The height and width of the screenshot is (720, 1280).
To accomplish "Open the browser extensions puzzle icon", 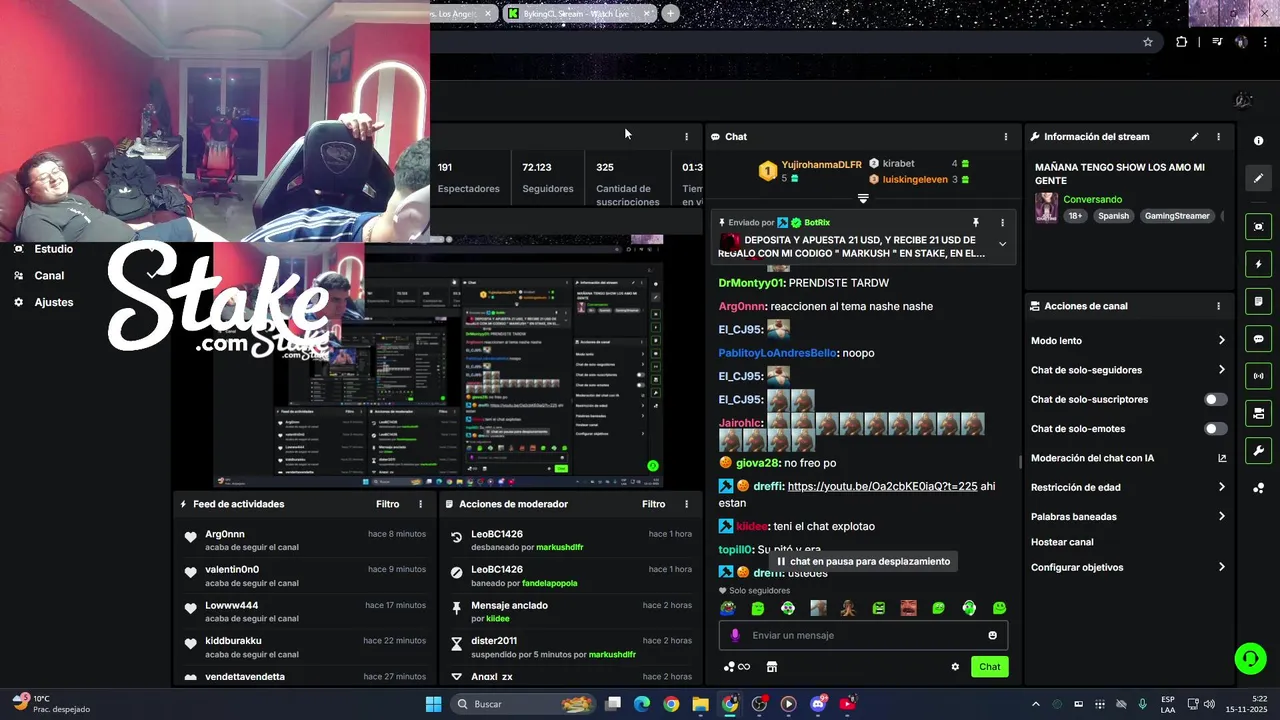I will click(1182, 42).
